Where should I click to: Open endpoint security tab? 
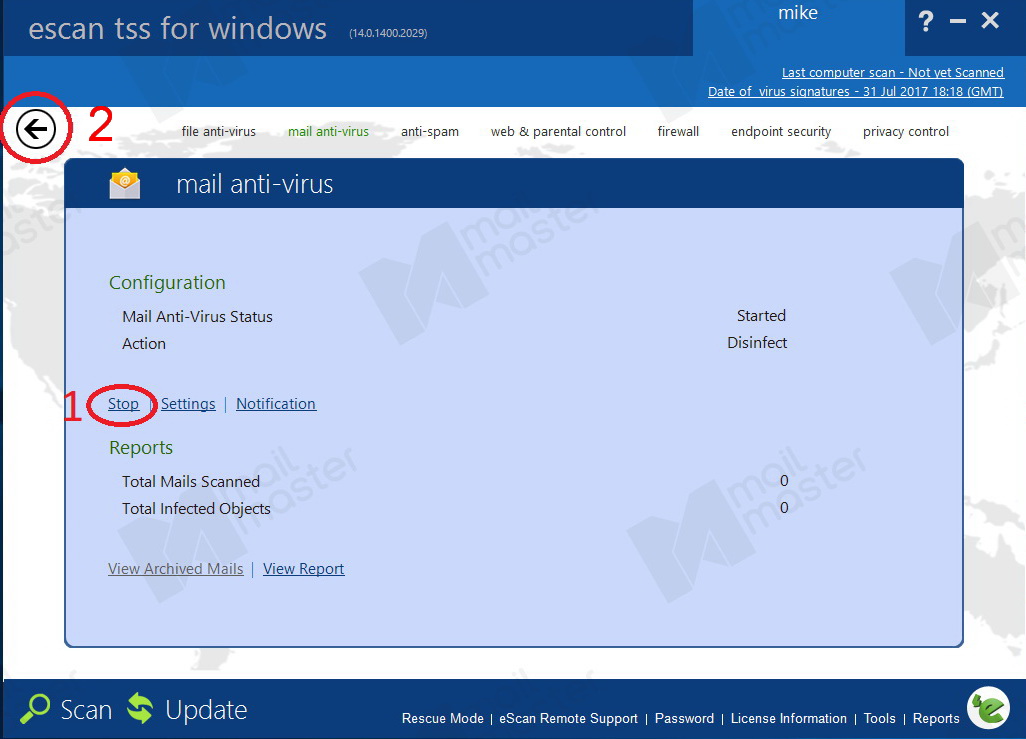click(781, 132)
